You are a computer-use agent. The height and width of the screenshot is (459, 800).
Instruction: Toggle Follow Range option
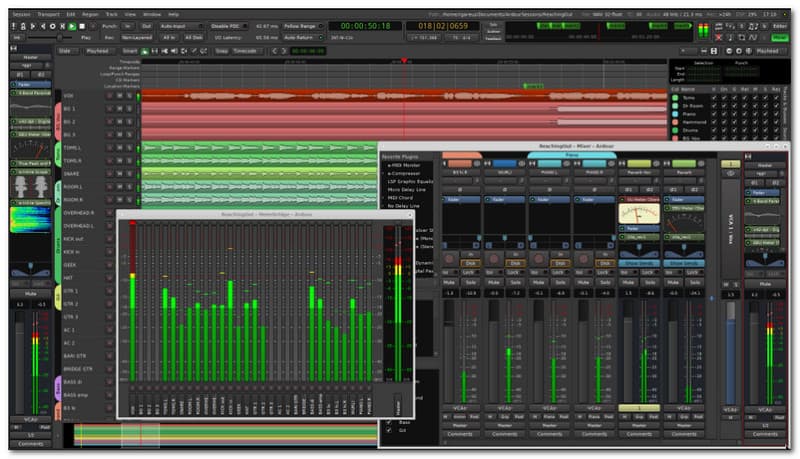tap(303, 26)
